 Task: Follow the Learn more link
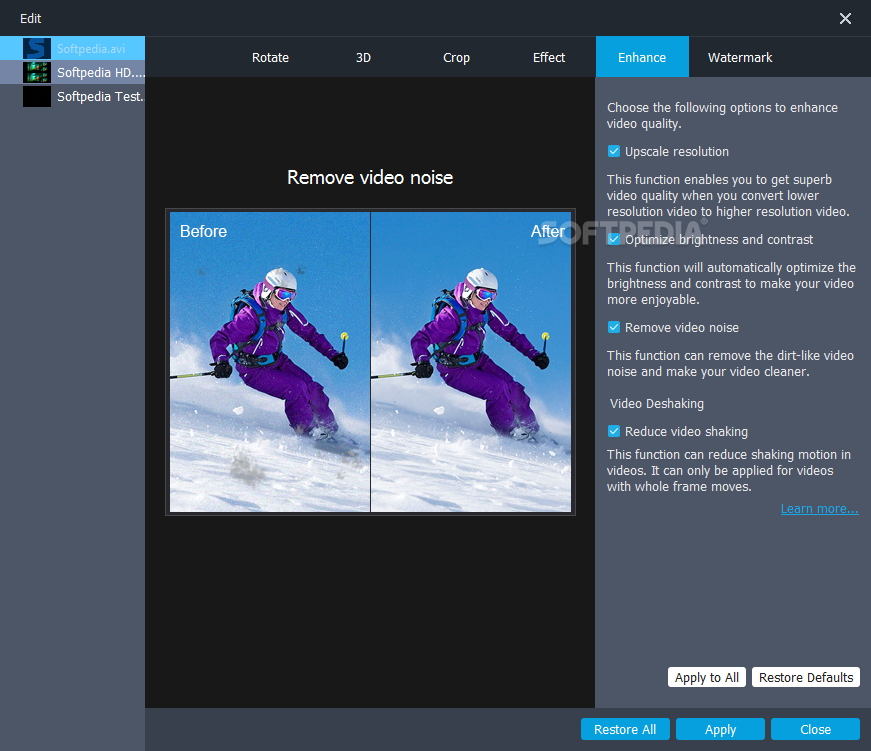819,508
